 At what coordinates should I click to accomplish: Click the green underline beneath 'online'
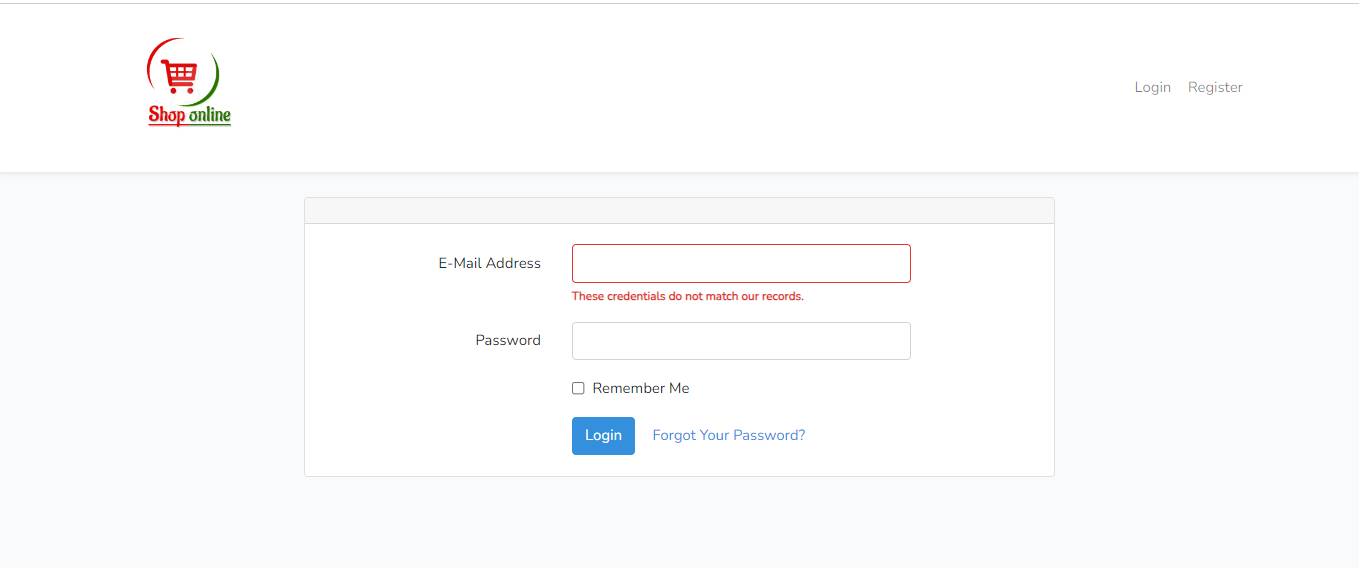pyautogui.click(x=210, y=125)
